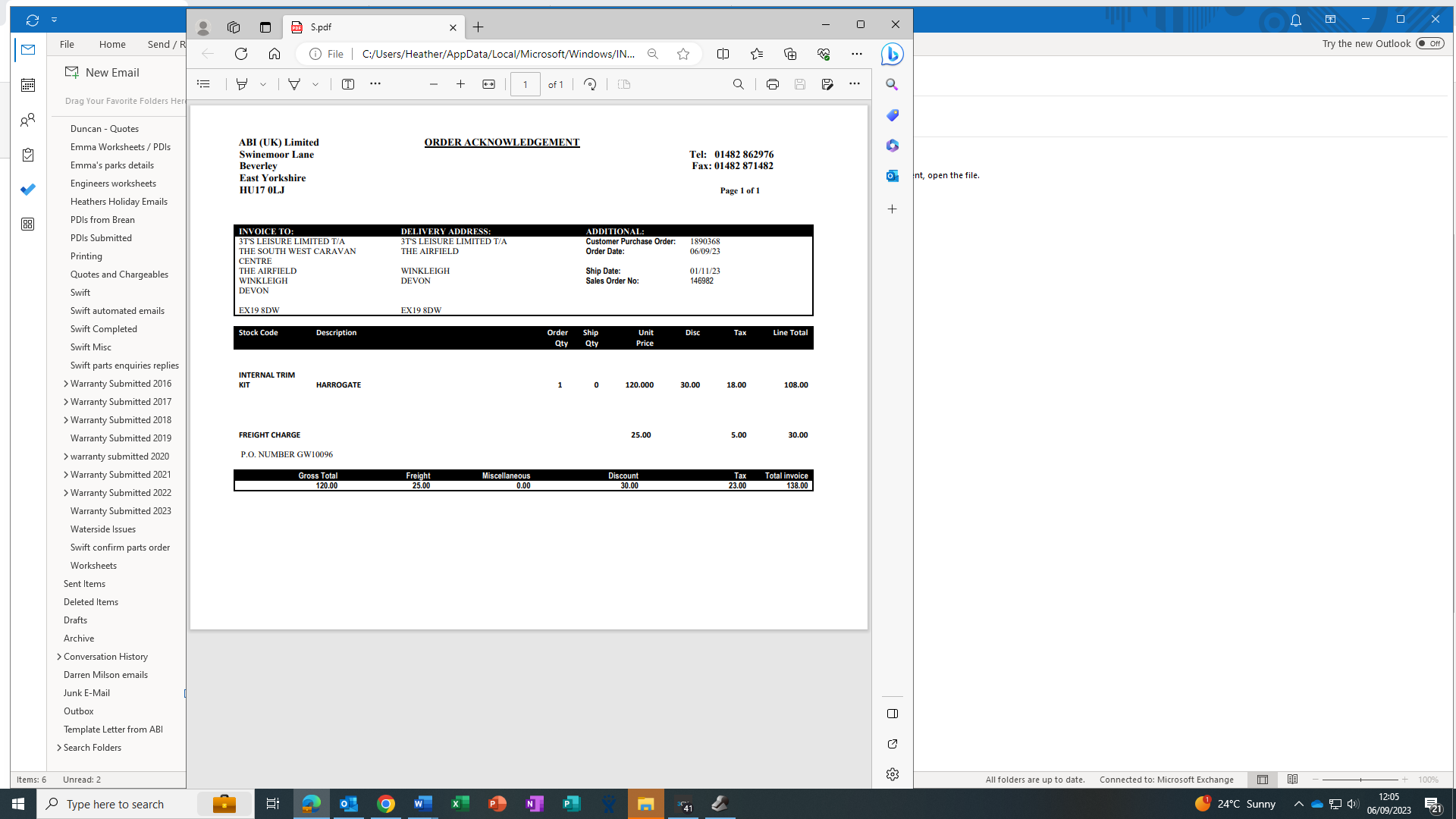This screenshot has width=1456, height=819.
Task: Rotate the PDF page
Action: pyautogui.click(x=590, y=84)
